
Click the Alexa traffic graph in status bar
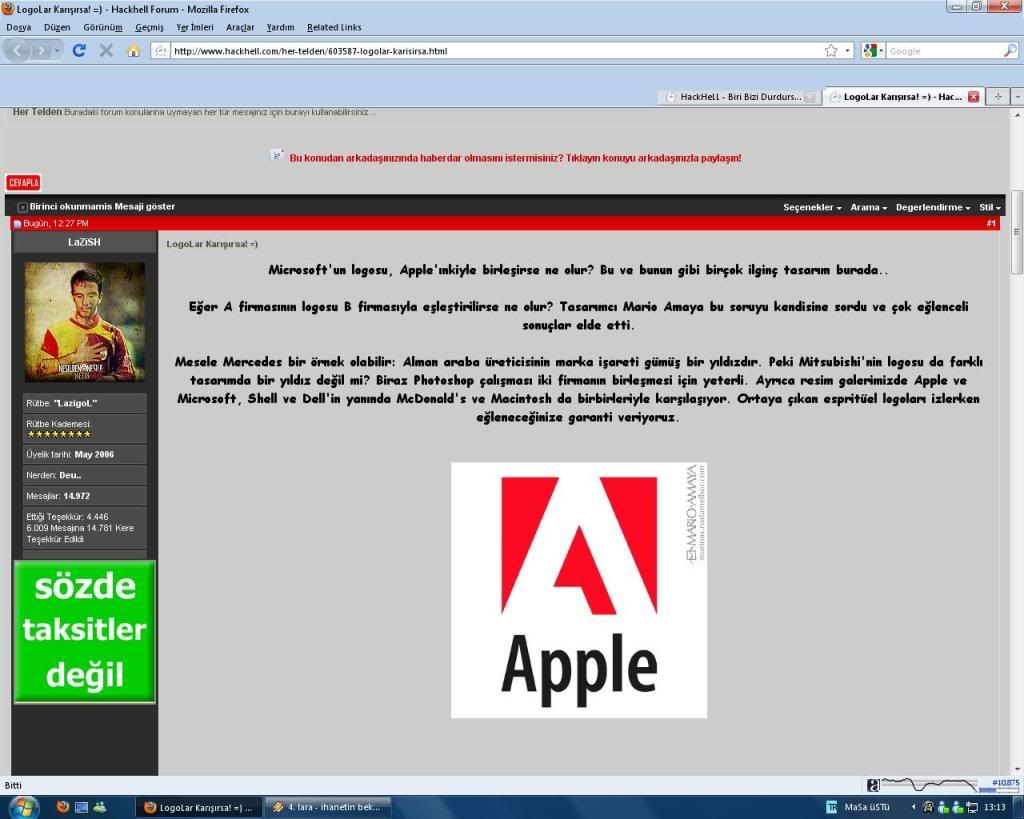[929, 784]
